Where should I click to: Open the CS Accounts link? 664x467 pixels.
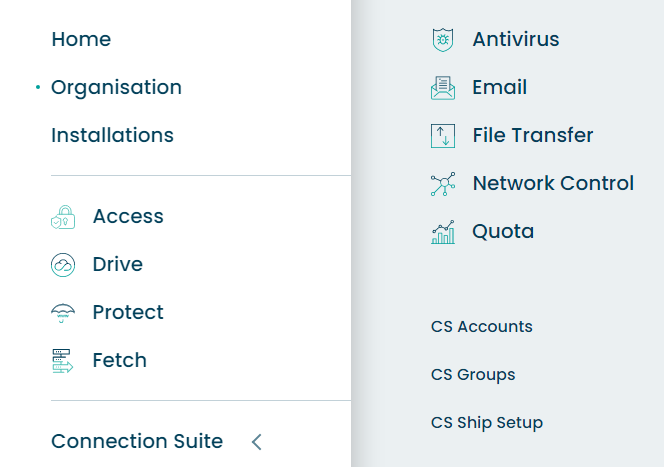481,326
